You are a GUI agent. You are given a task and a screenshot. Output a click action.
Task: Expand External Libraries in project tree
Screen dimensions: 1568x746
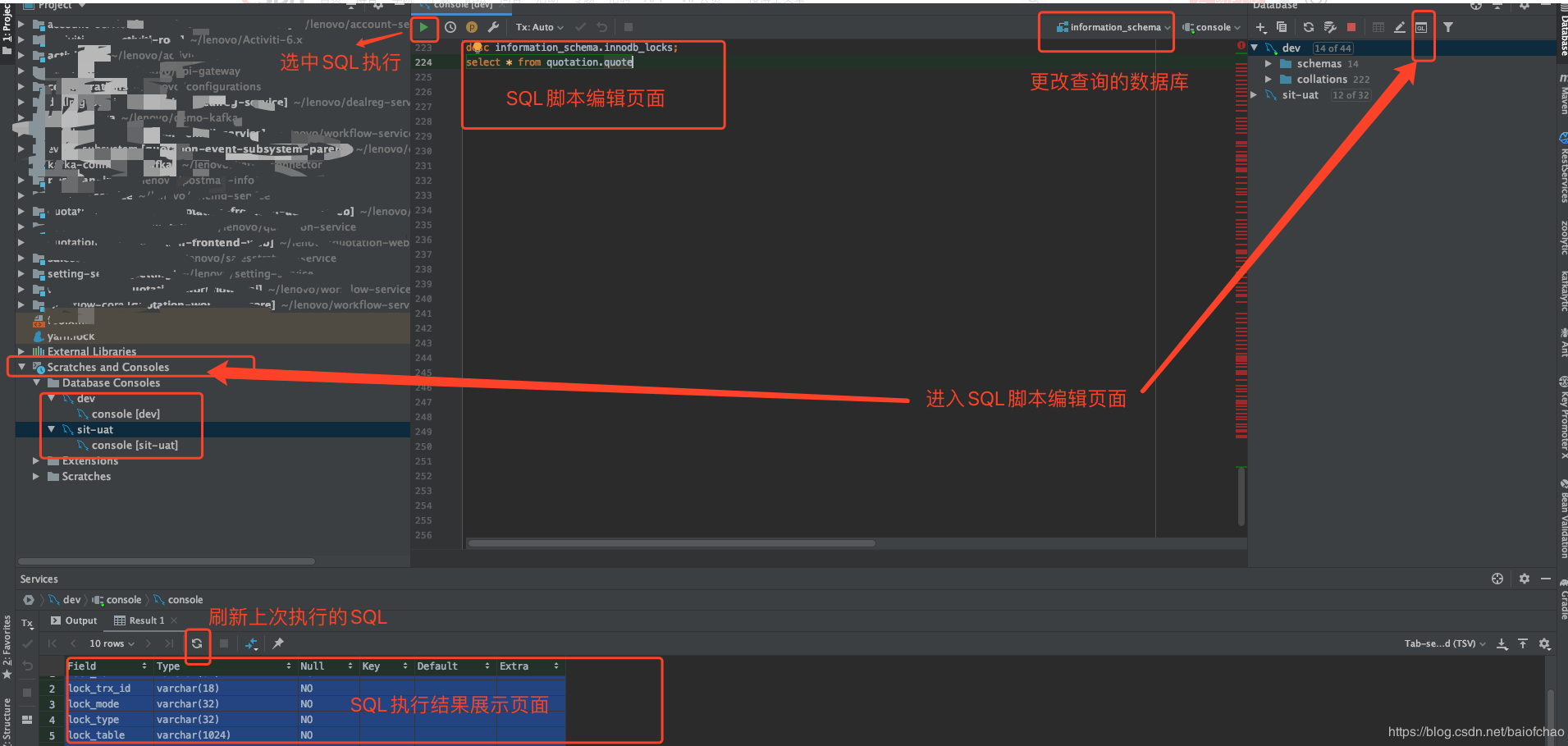pos(21,351)
